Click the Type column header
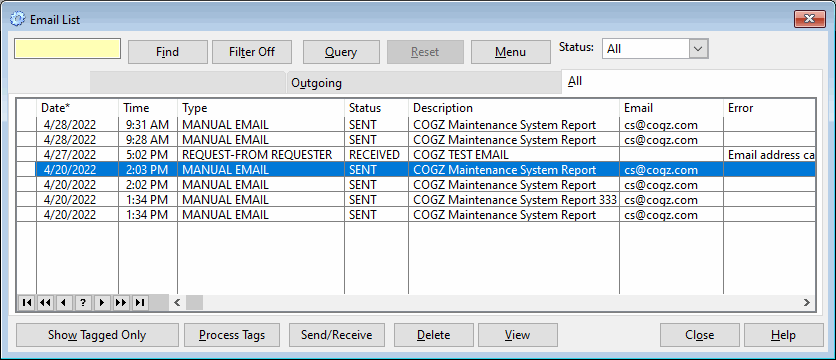Screen dimensions: 836x360 click(x=261, y=108)
